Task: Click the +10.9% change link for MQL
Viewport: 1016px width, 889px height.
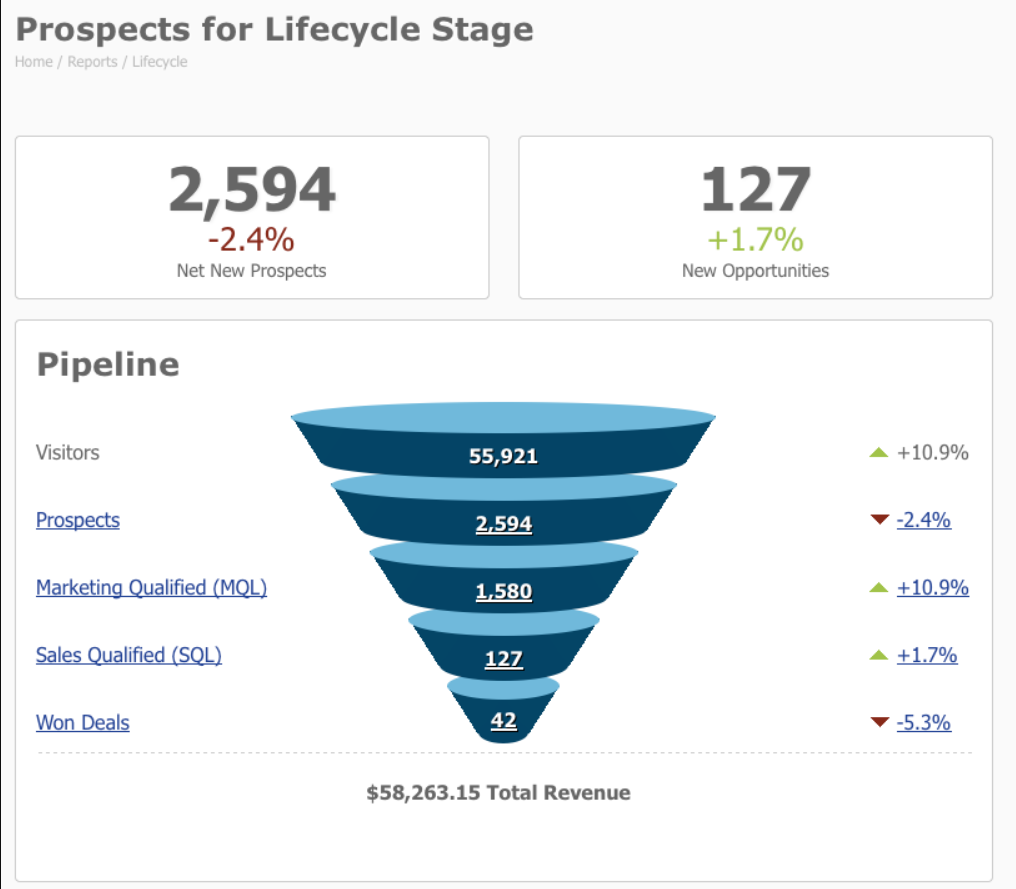Action: [934, 587]
